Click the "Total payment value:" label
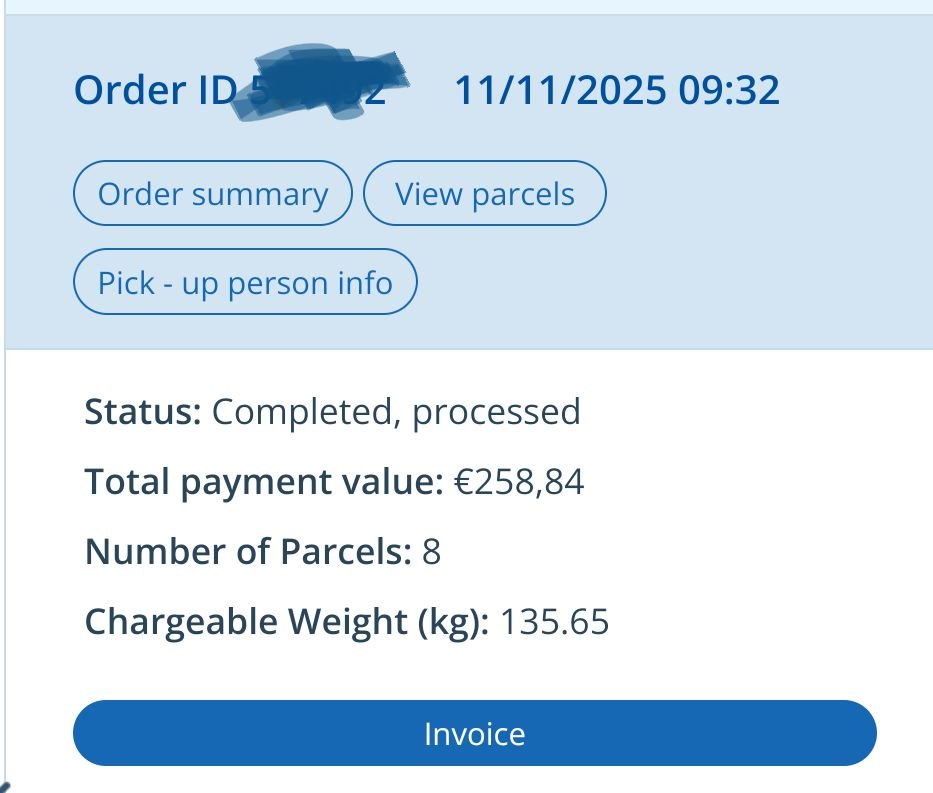The height and width of the screenshot is (793, 933). pyautogui.click(x=264, y=483)
